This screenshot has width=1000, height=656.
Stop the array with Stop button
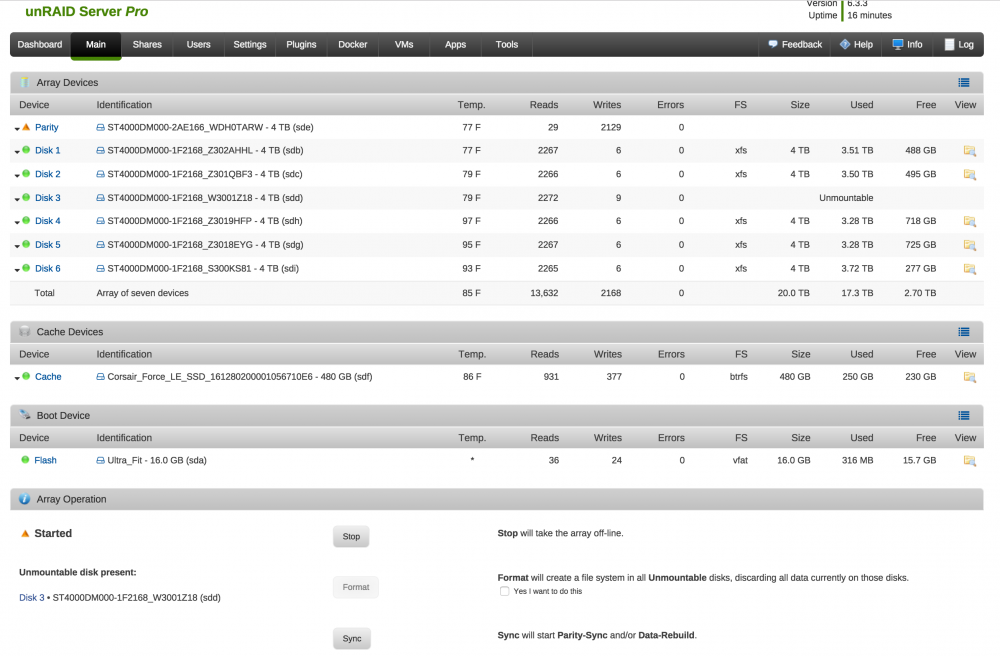point(351,537)
